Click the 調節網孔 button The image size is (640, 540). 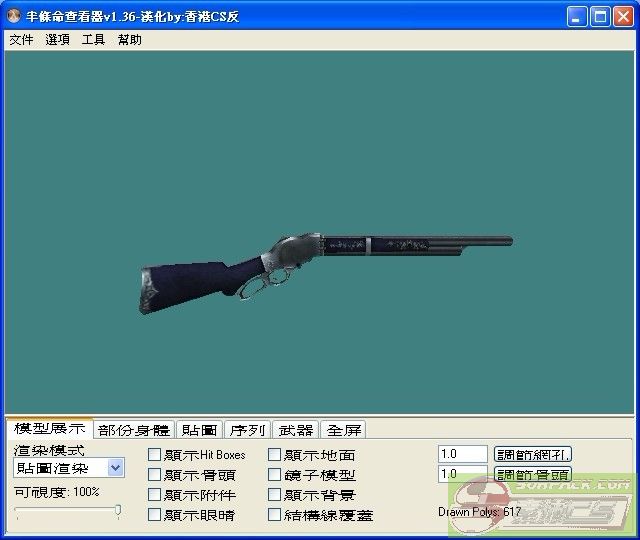coord(533,454)
